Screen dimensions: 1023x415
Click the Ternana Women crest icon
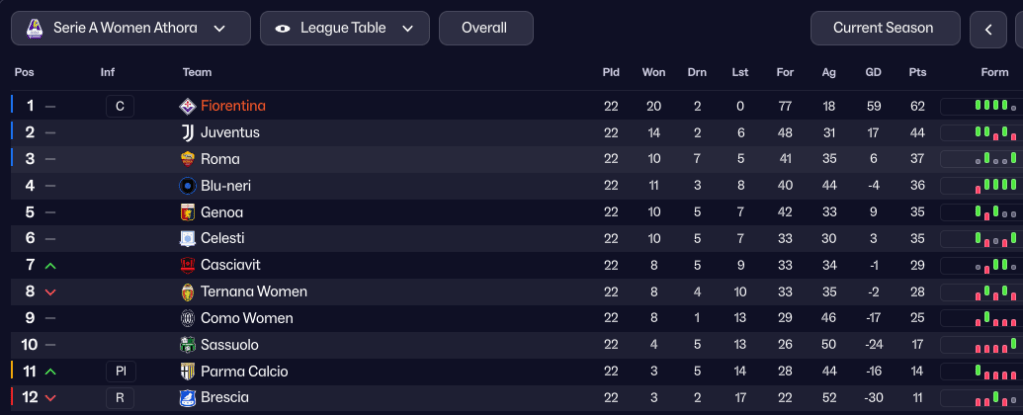point(187,292)
